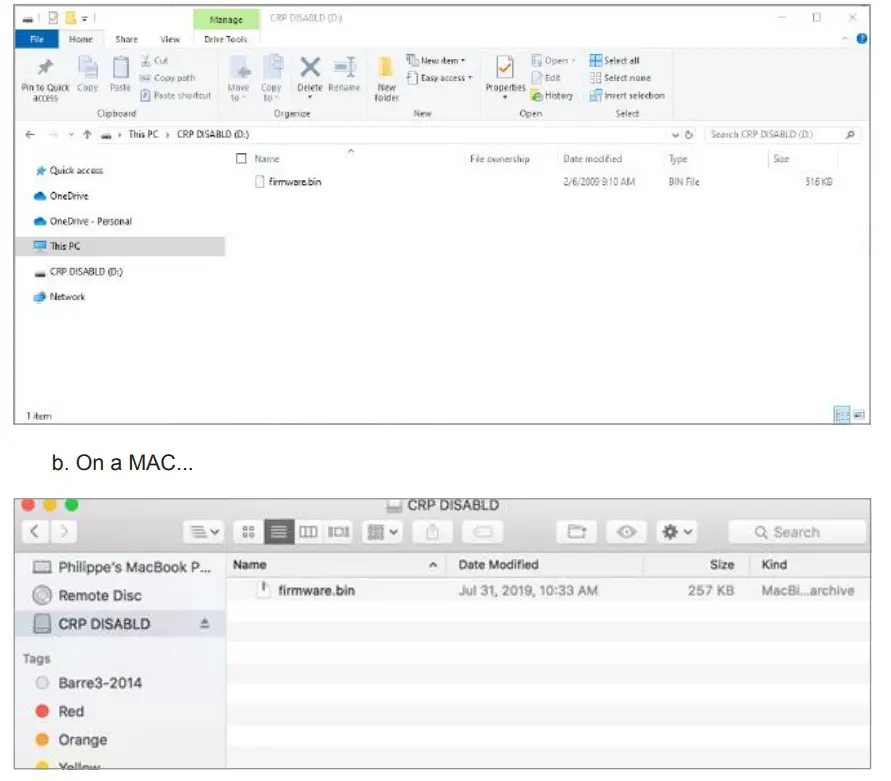Tick the select-all checkbox by Name column
This screenshot has width=891, height=781.
coord(242,159)
